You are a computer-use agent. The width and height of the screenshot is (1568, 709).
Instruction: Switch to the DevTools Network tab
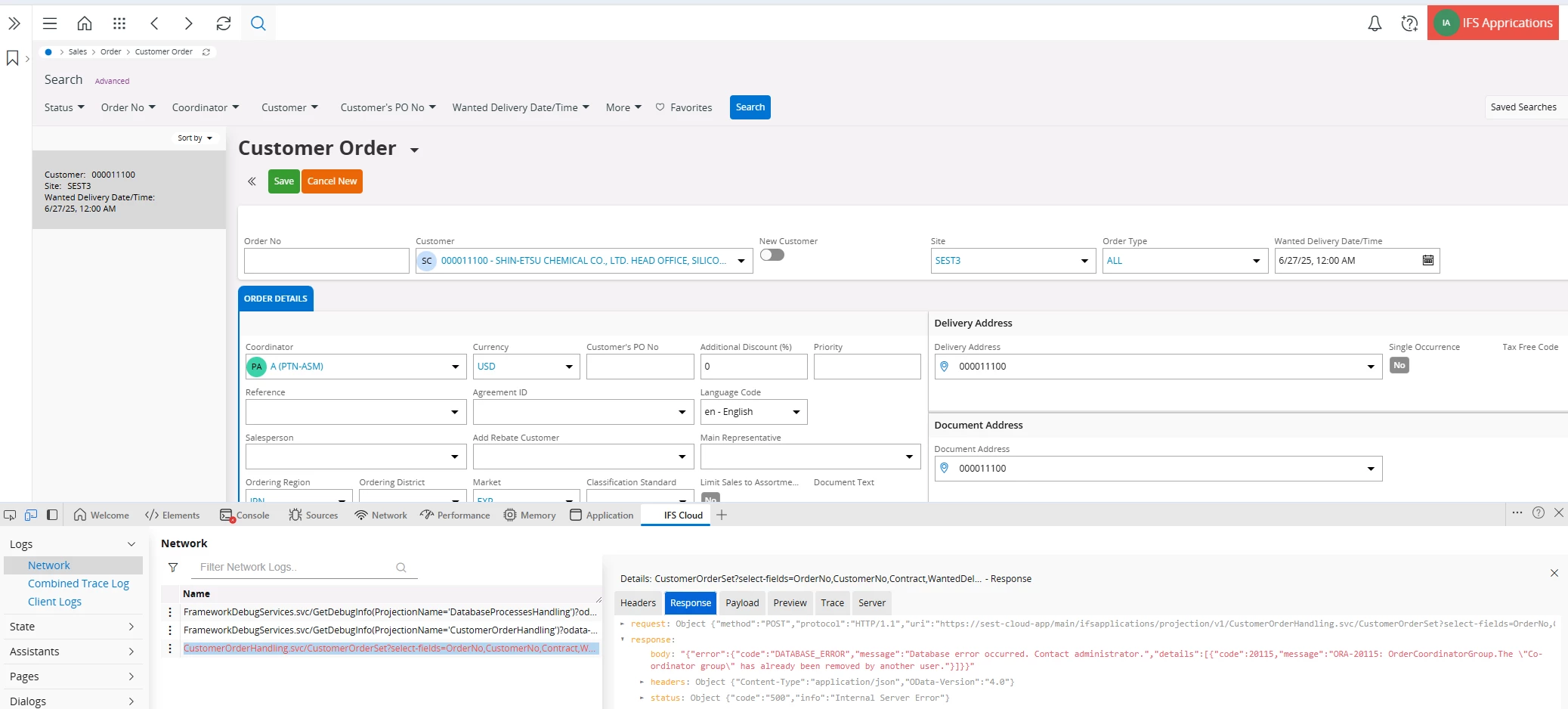point(381,515)
